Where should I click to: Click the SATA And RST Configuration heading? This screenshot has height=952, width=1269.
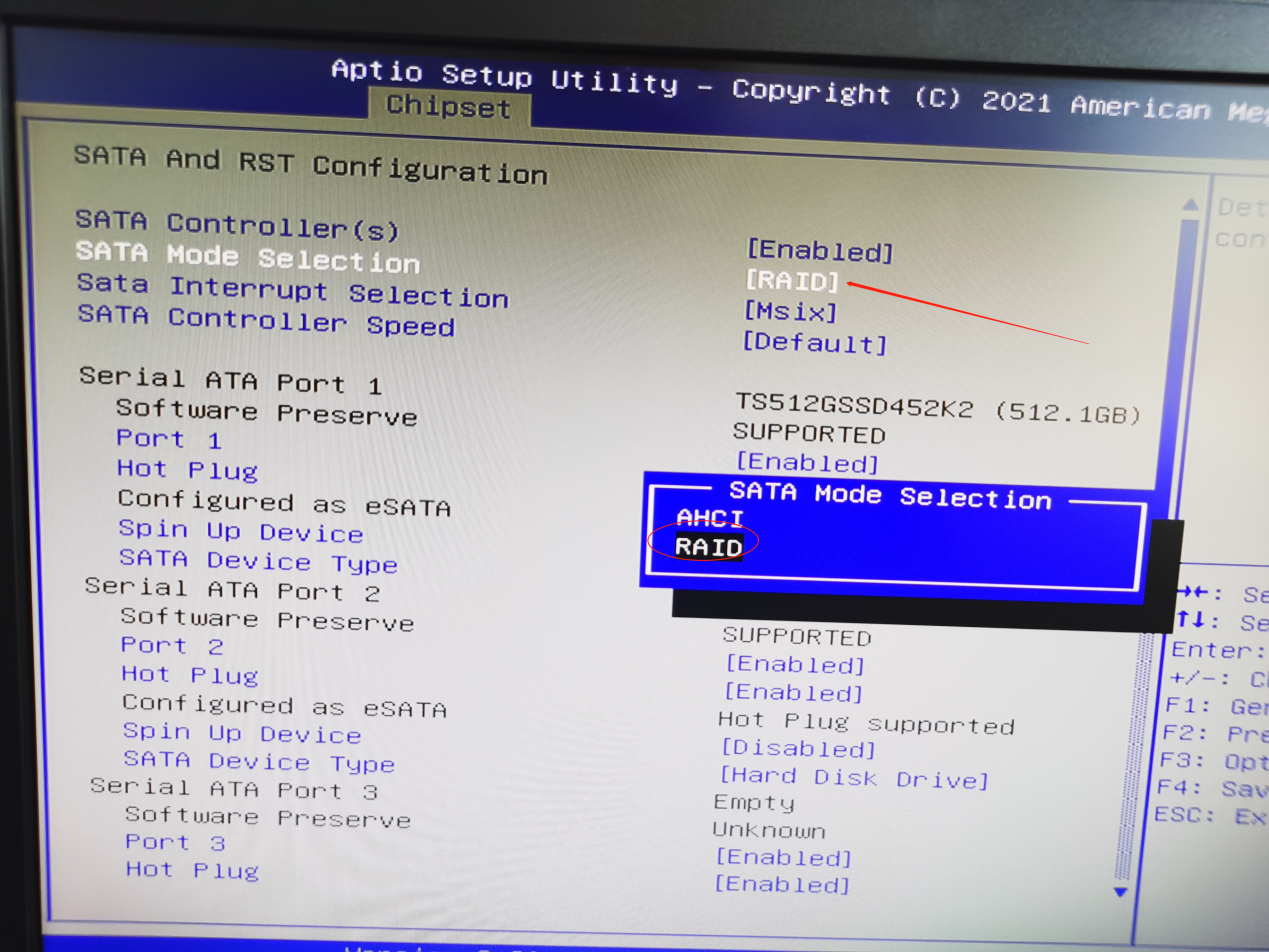pos(310,164)
